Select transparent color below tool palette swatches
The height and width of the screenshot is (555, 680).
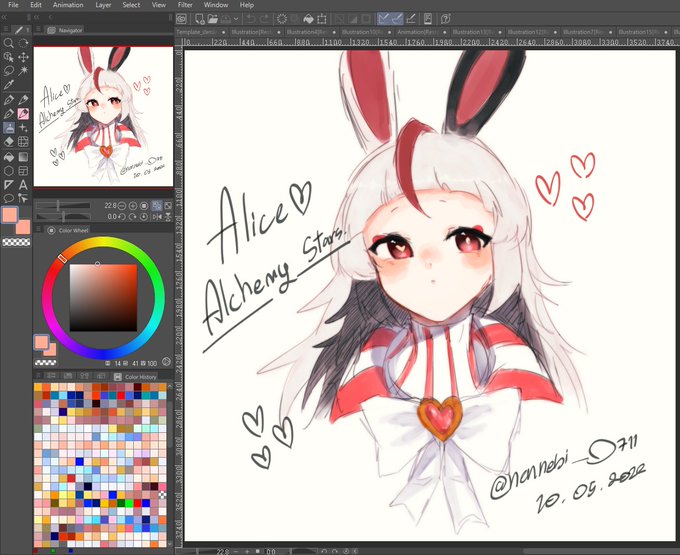tap(16, 242)
